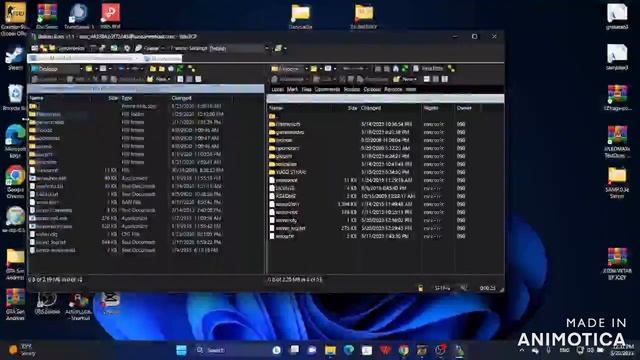Open the local Desktop drive dropdown
The height and width of the screenshot is (360, 640).
[x=57, y=69]
